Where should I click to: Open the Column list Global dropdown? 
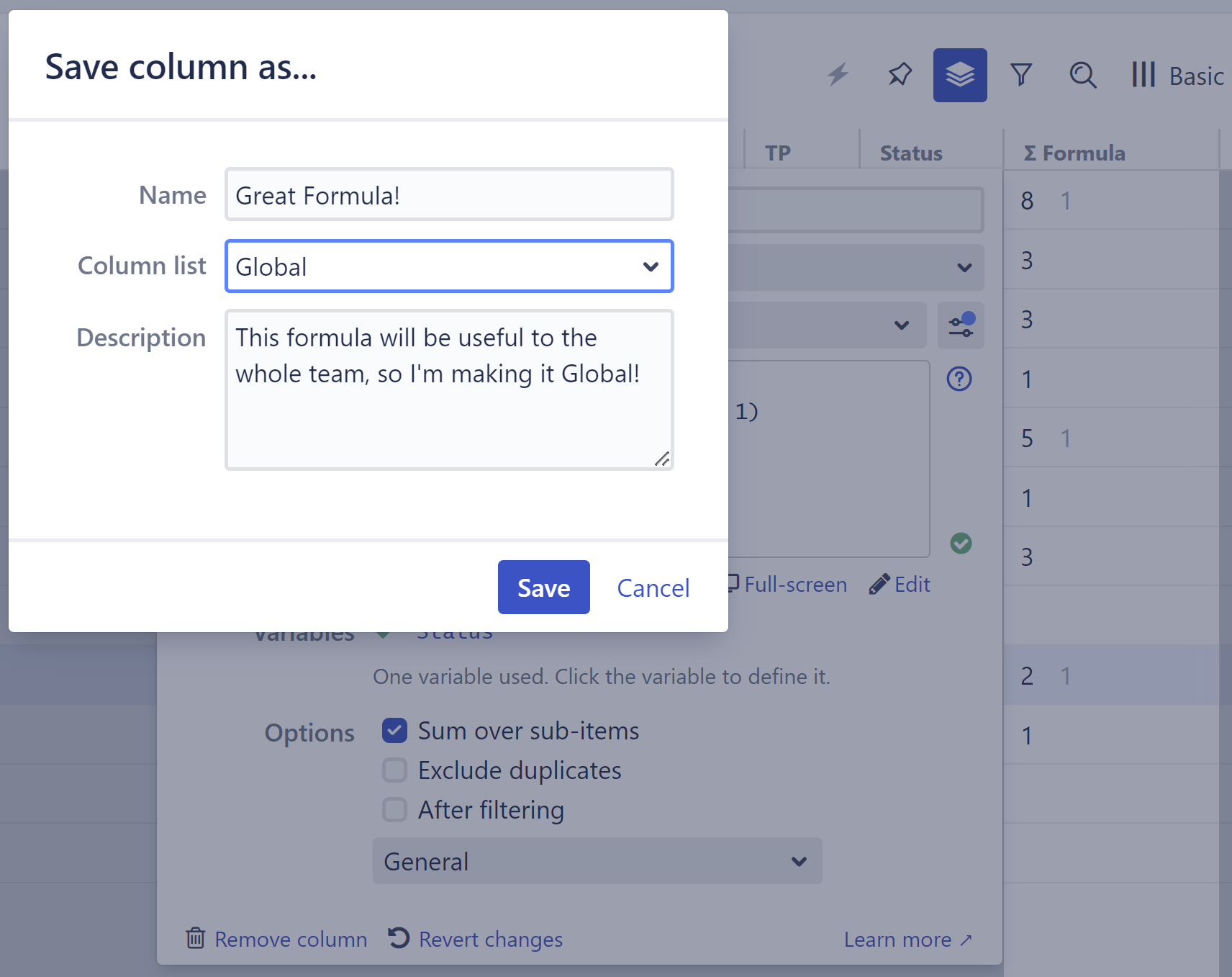pos(449,266)
